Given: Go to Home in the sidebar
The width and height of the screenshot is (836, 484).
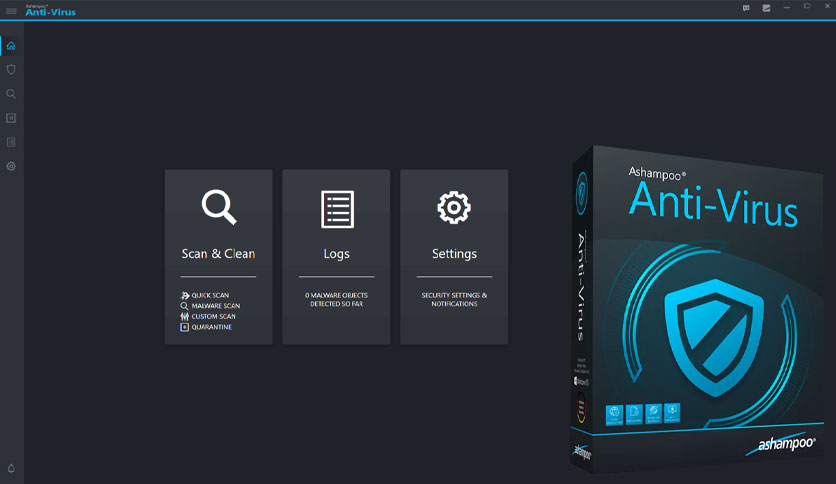Looking at the screenshot, I should [x=11, y=46].
